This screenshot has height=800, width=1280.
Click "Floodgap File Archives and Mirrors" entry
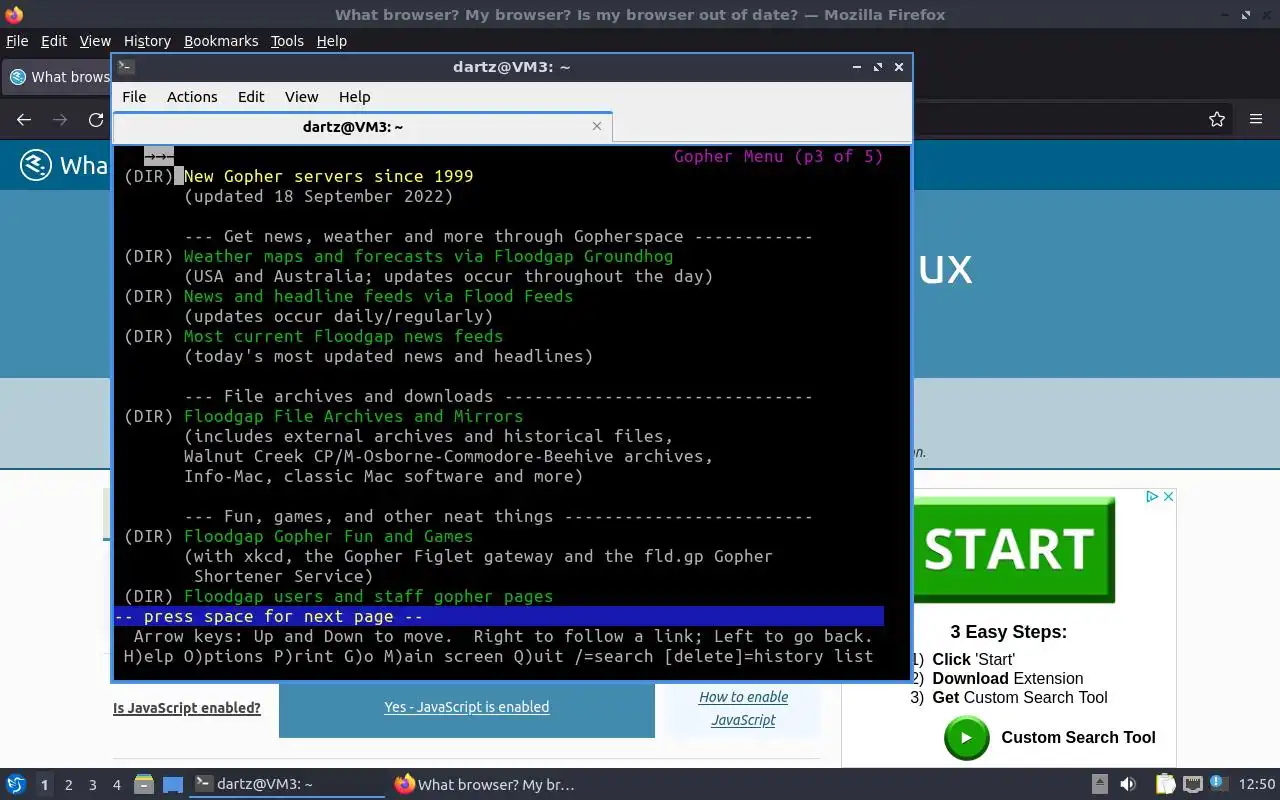coord(353,416)
